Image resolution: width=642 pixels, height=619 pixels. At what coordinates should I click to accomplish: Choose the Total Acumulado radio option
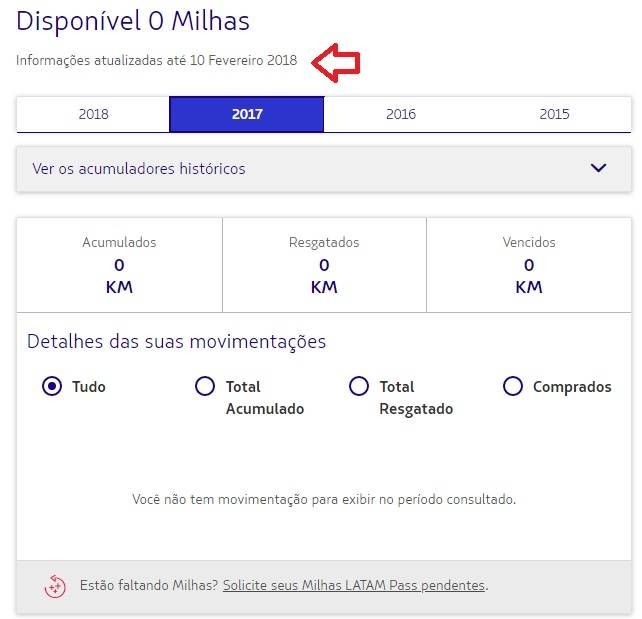pos(205,386)
